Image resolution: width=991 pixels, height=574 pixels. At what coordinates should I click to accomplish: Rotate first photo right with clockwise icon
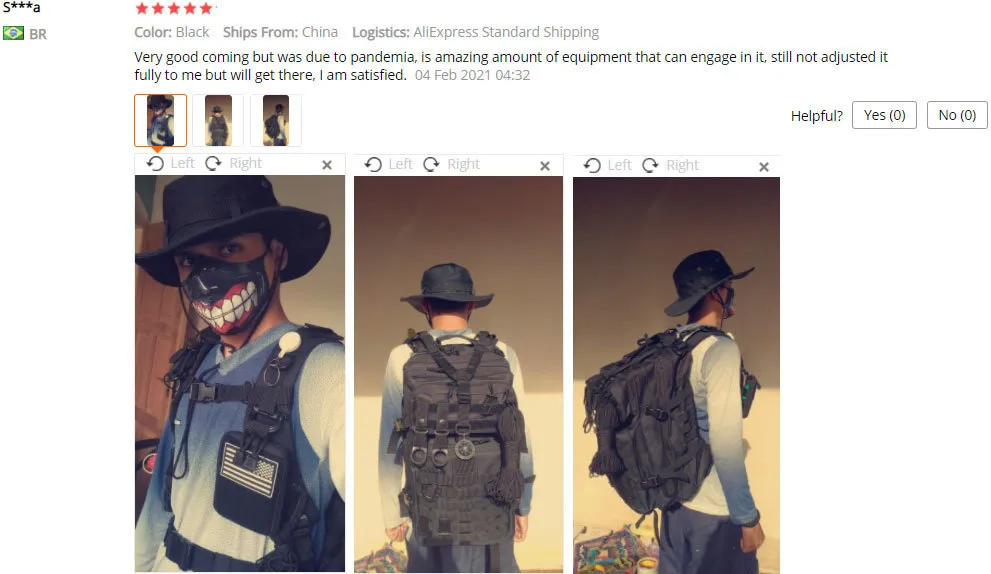point(214,164)
